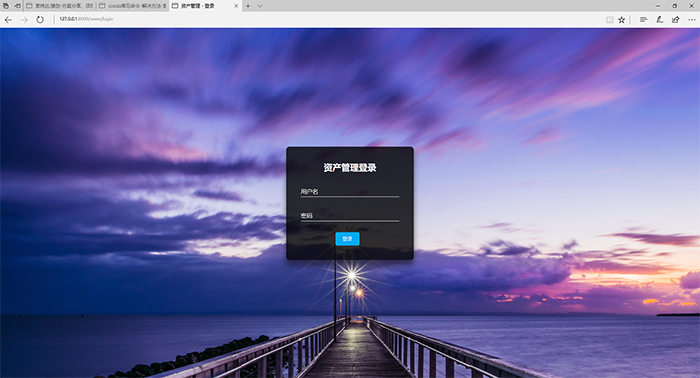This screenshot has width=700, height=378.
Task: Open the Settings and more ellipsis menu
Action: click(x=692, y=20)
